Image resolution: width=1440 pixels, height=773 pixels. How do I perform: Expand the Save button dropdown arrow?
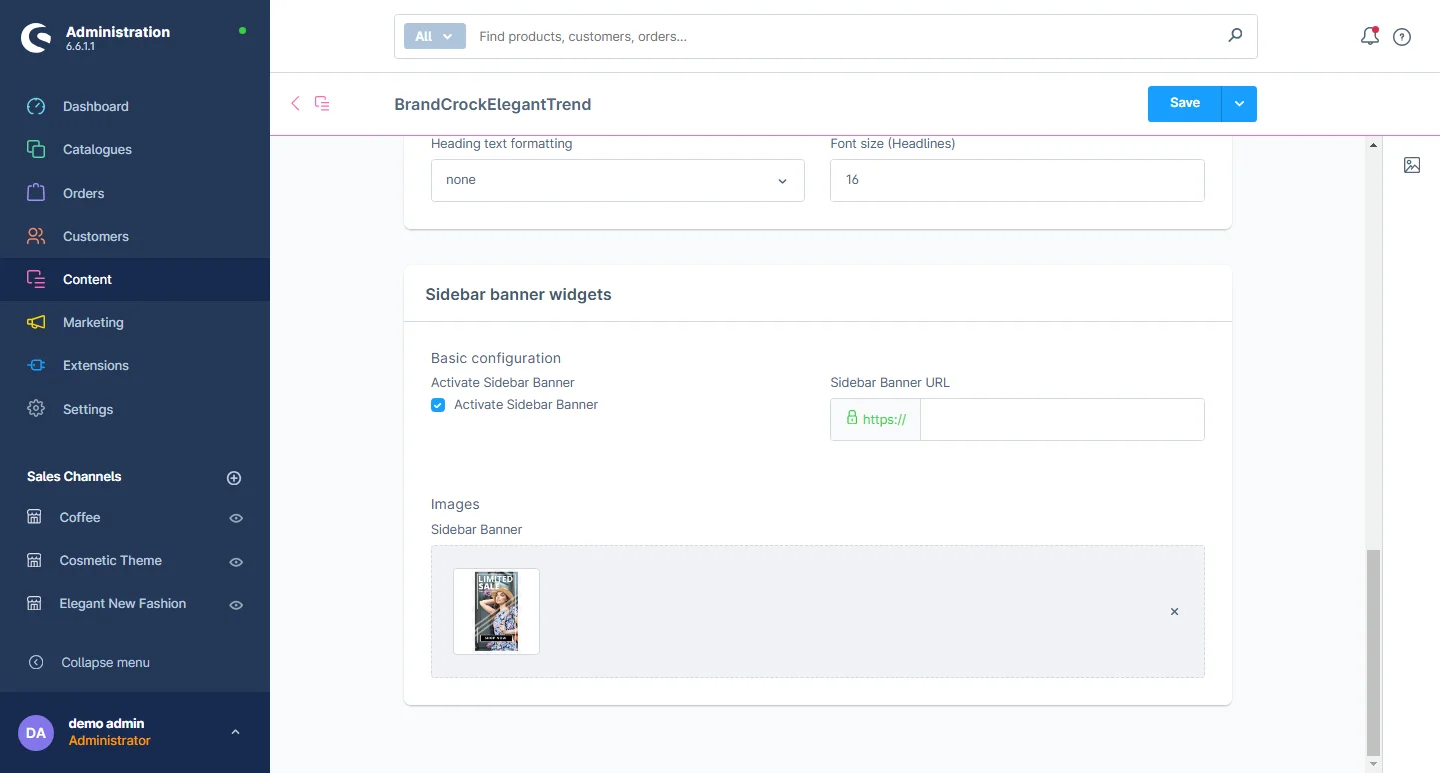pyautogui.click(x=1239, y=103)
